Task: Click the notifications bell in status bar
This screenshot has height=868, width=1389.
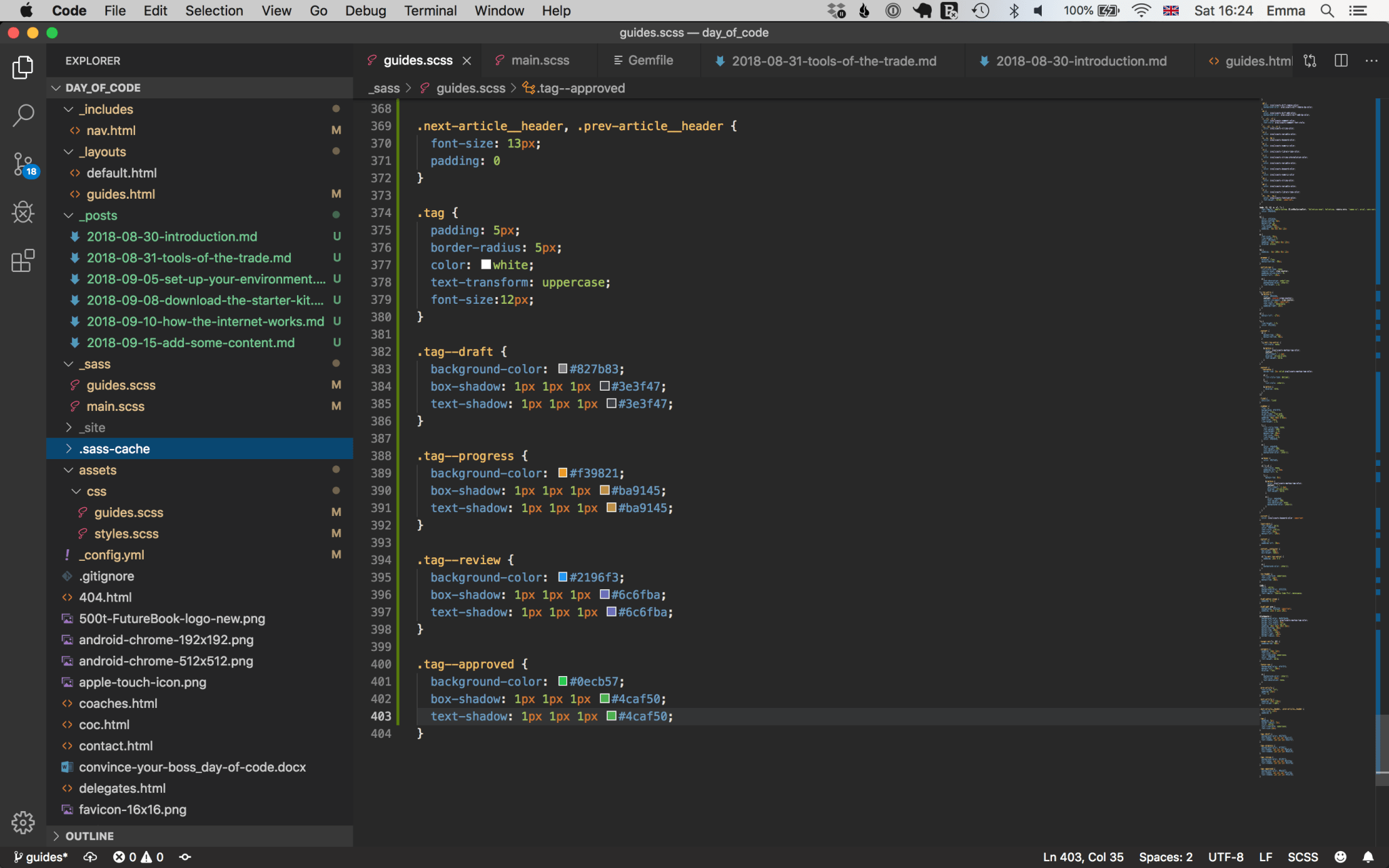Action: tap(1368, 856)
